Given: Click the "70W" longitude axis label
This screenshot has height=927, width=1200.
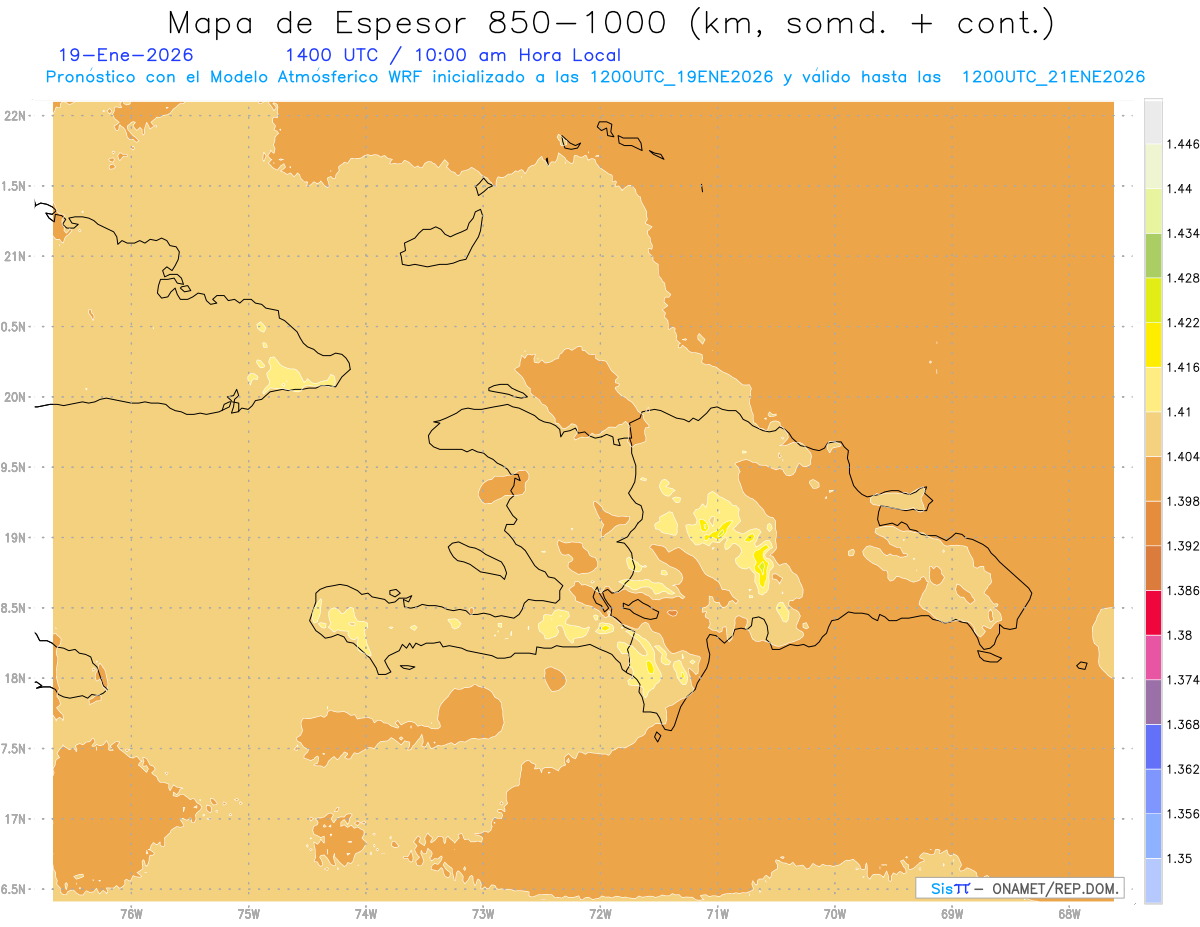Looking at the screenshot, I should [835, 913].
